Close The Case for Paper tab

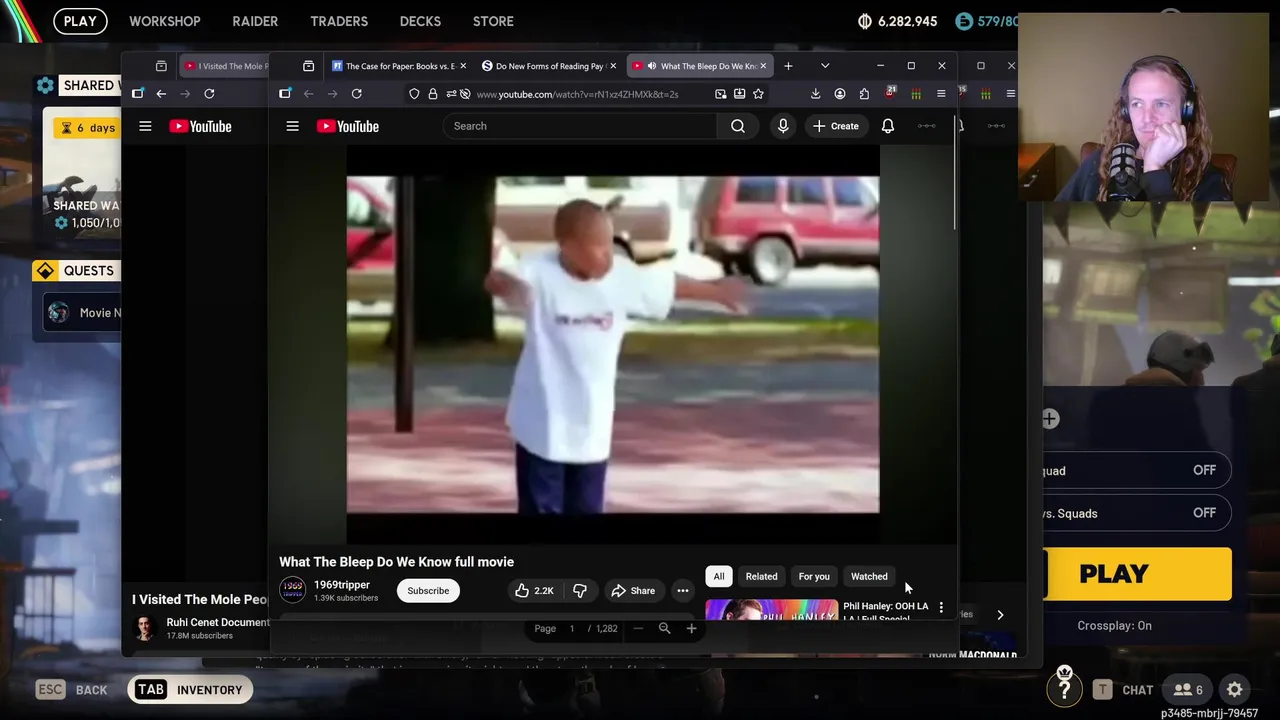463,66
